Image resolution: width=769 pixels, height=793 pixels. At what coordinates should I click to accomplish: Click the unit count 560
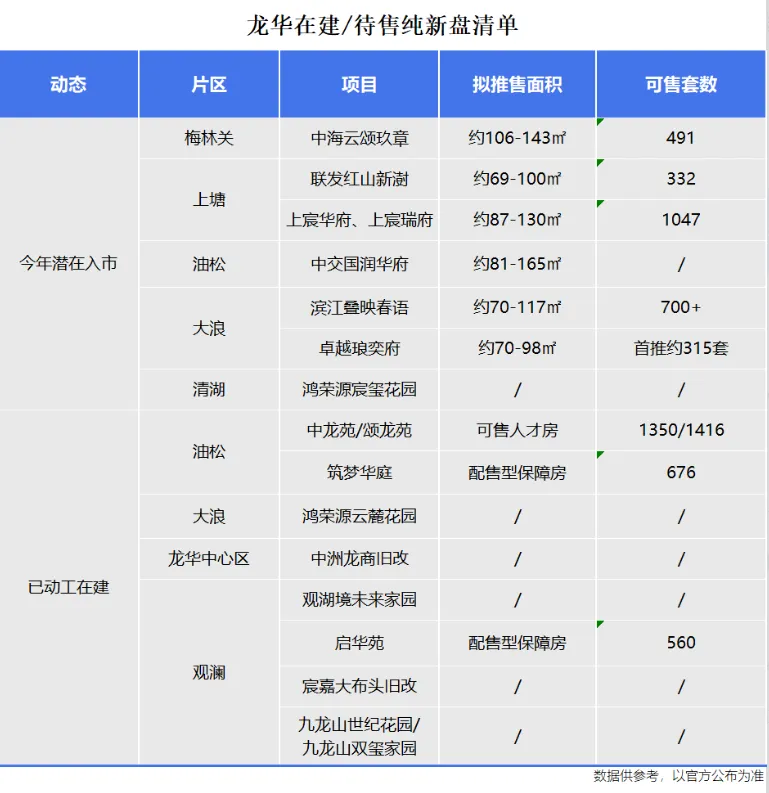click(681, 643)
